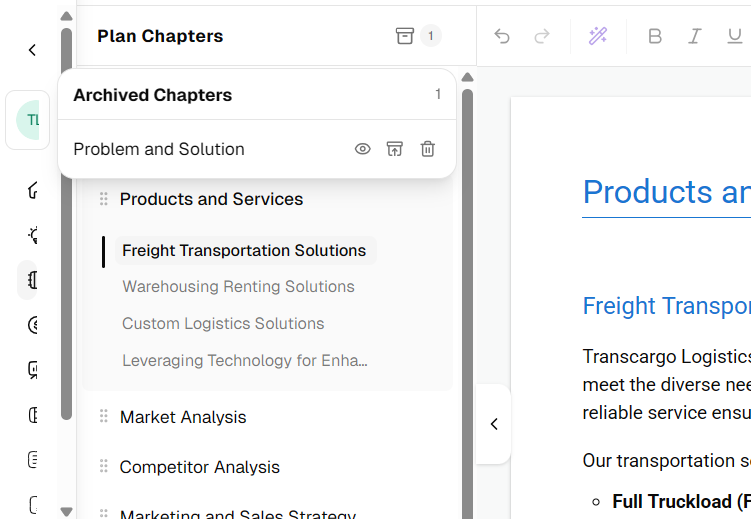Go to the Competitor Analysis chapter
Viewport: 751px width, 519px height.
coord(199,467)
